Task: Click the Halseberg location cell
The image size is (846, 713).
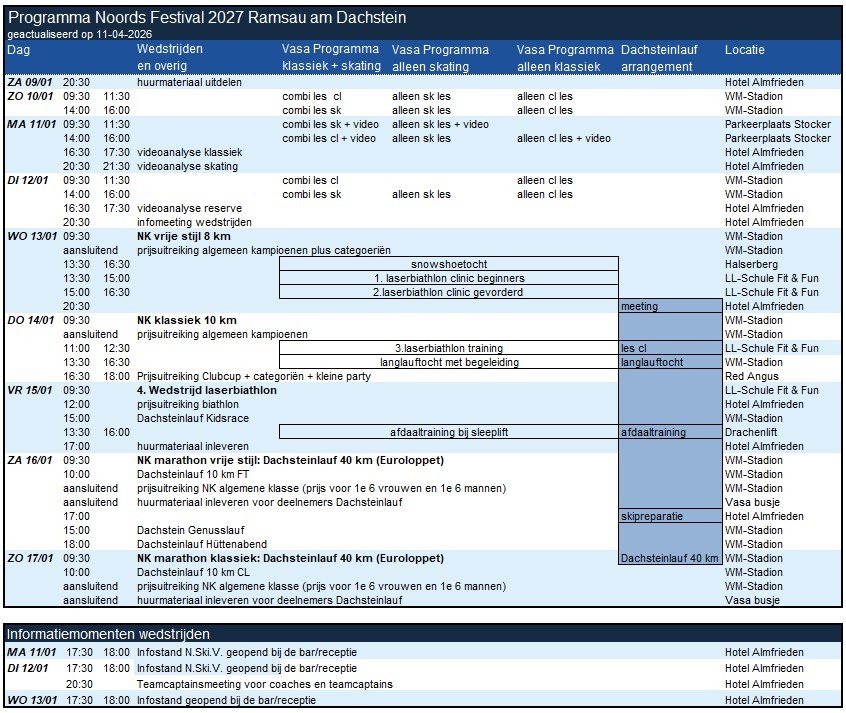Action: [x=752, y=264]
